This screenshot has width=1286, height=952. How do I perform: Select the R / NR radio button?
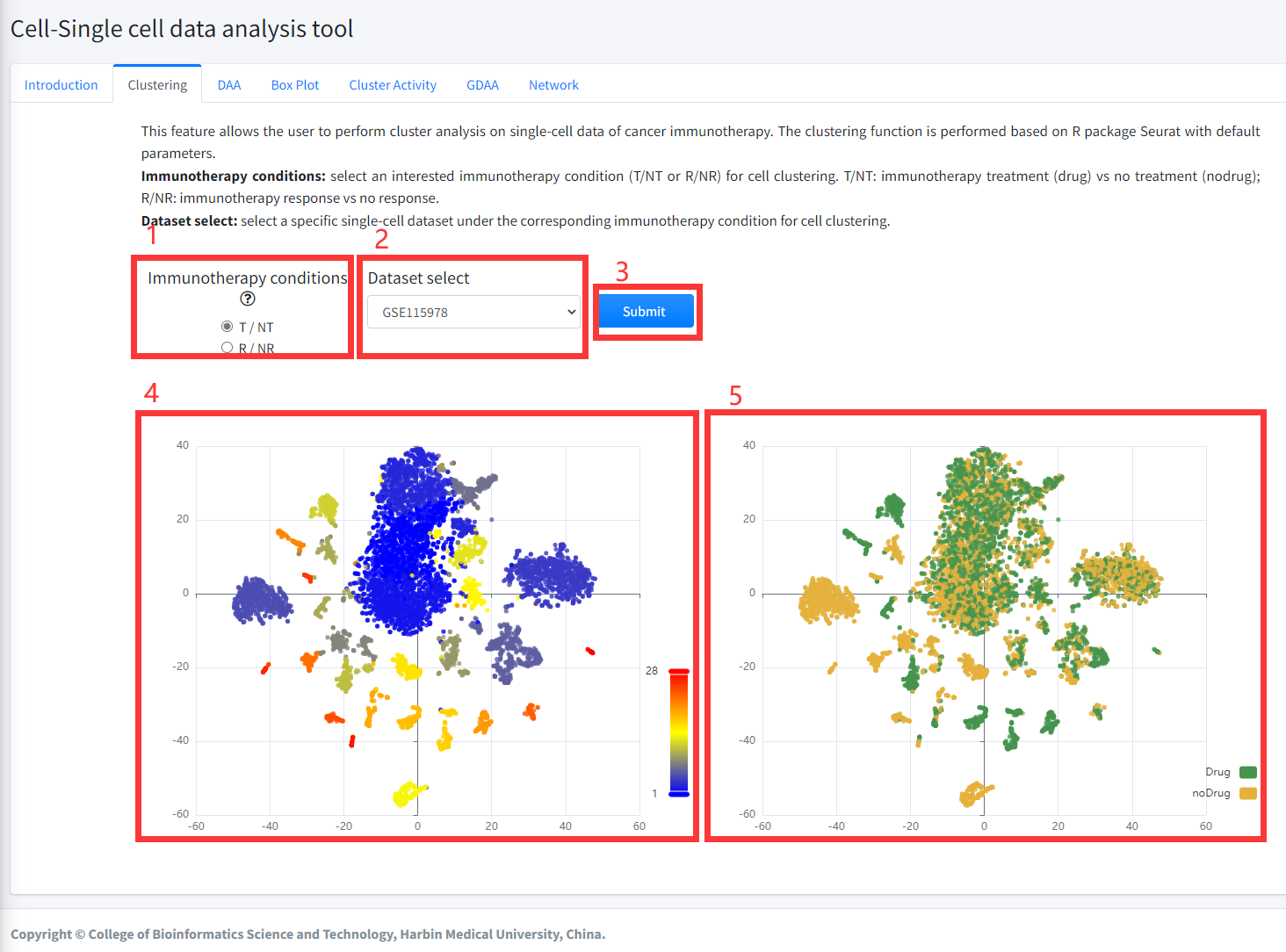click(228, 348)
